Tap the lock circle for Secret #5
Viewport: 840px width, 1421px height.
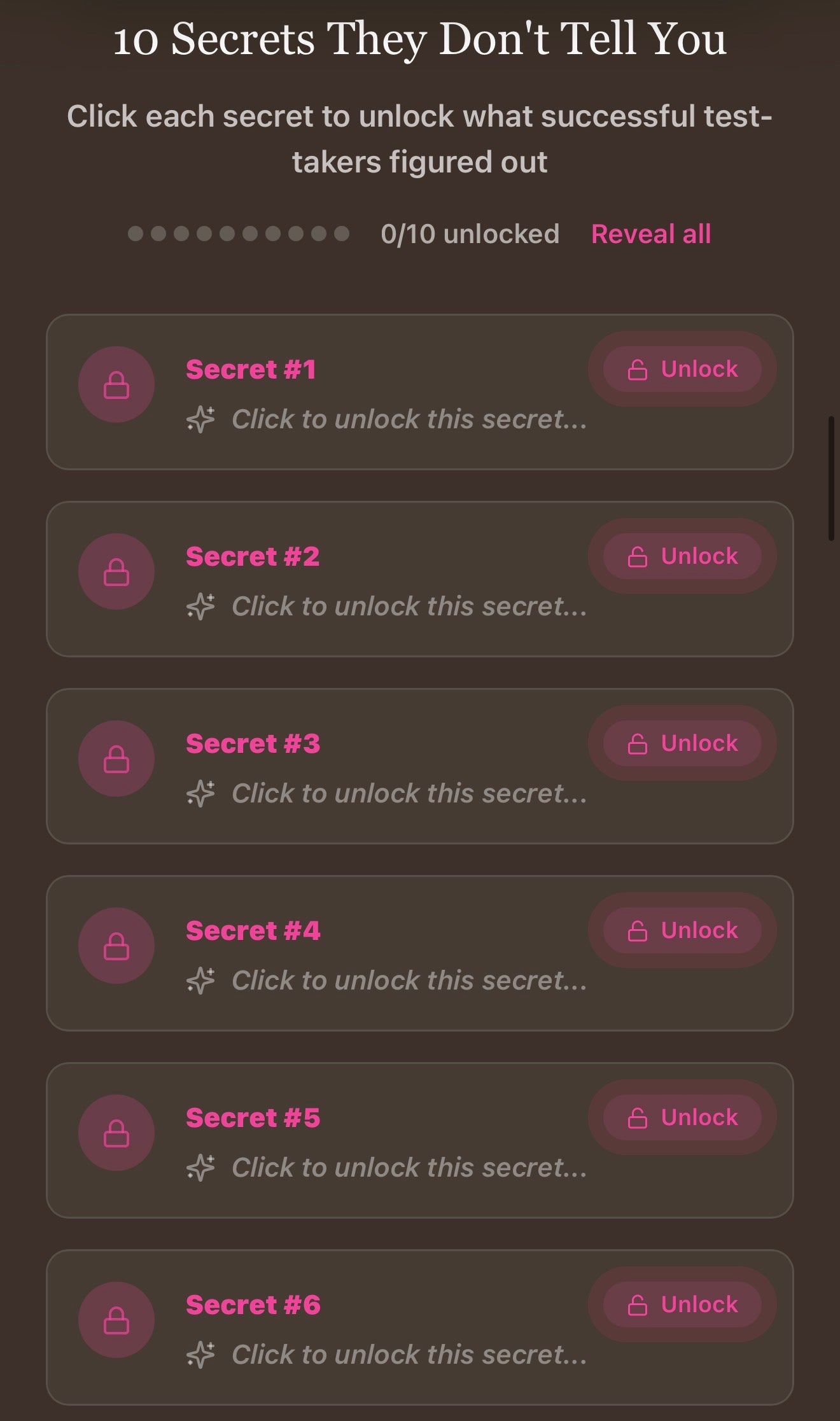click(x=116, y=1133)
